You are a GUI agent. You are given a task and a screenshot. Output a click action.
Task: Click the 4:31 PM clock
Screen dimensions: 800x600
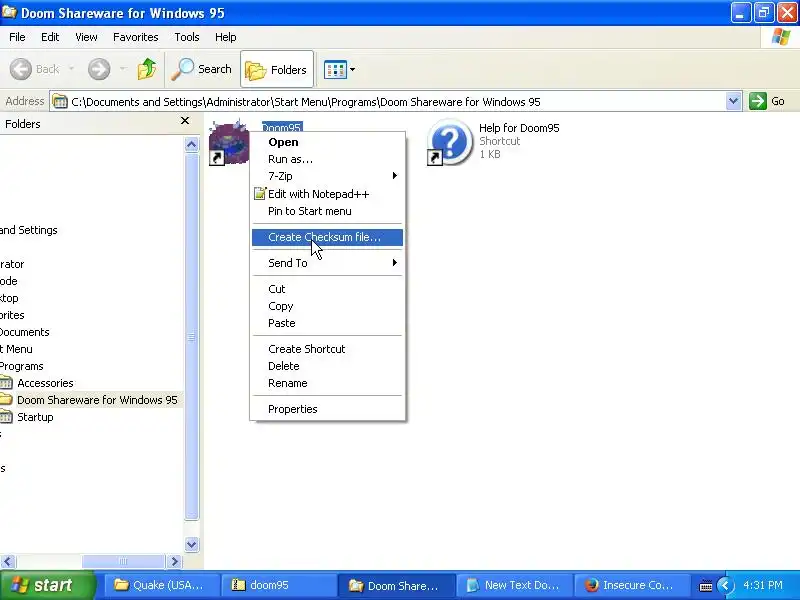click(763, 585)
